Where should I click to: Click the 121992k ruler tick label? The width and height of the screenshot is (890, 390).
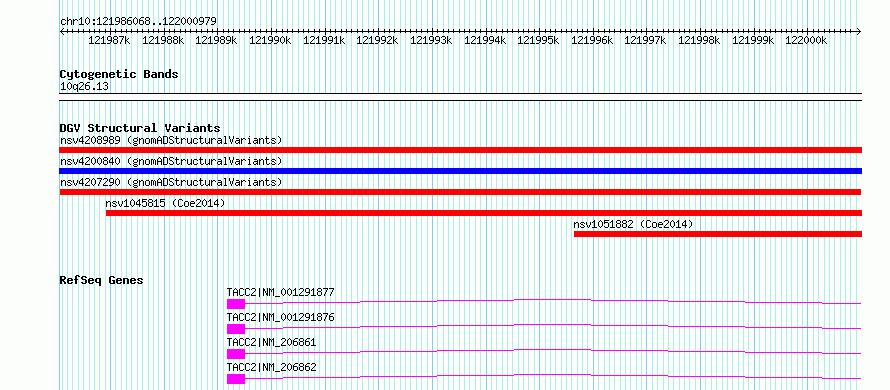377,40
